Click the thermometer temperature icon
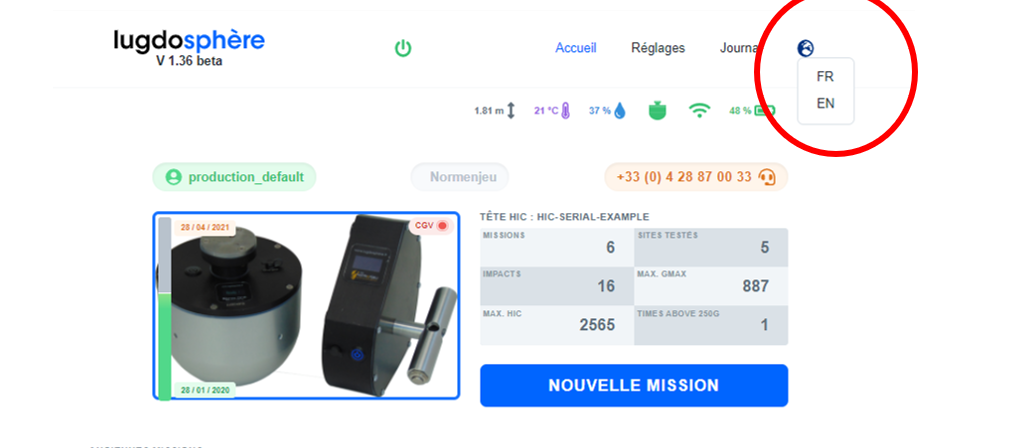 pyautogui.click(x=566, y=111)
